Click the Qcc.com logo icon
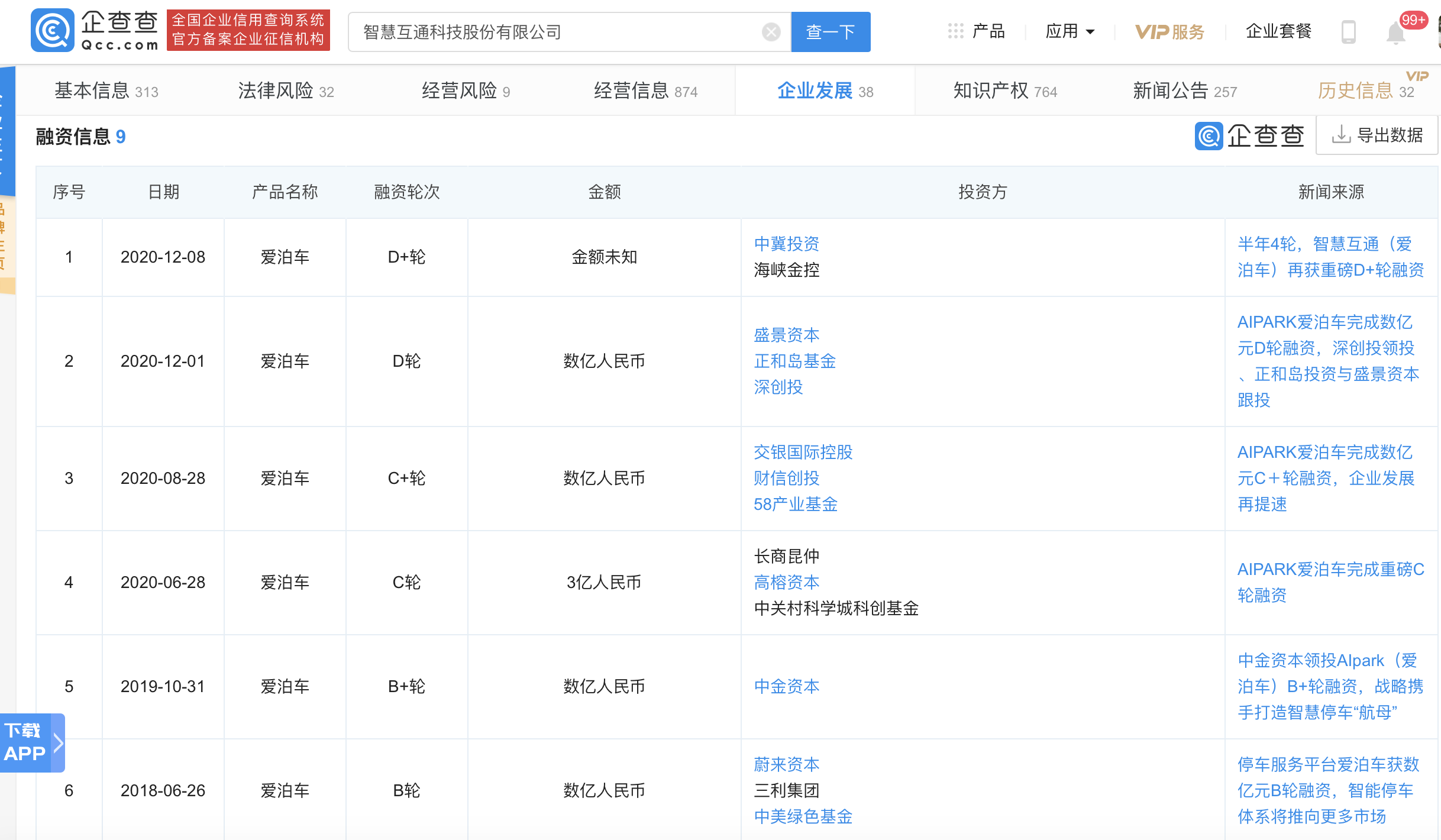The image size is (1441, 840). [52, 30]
